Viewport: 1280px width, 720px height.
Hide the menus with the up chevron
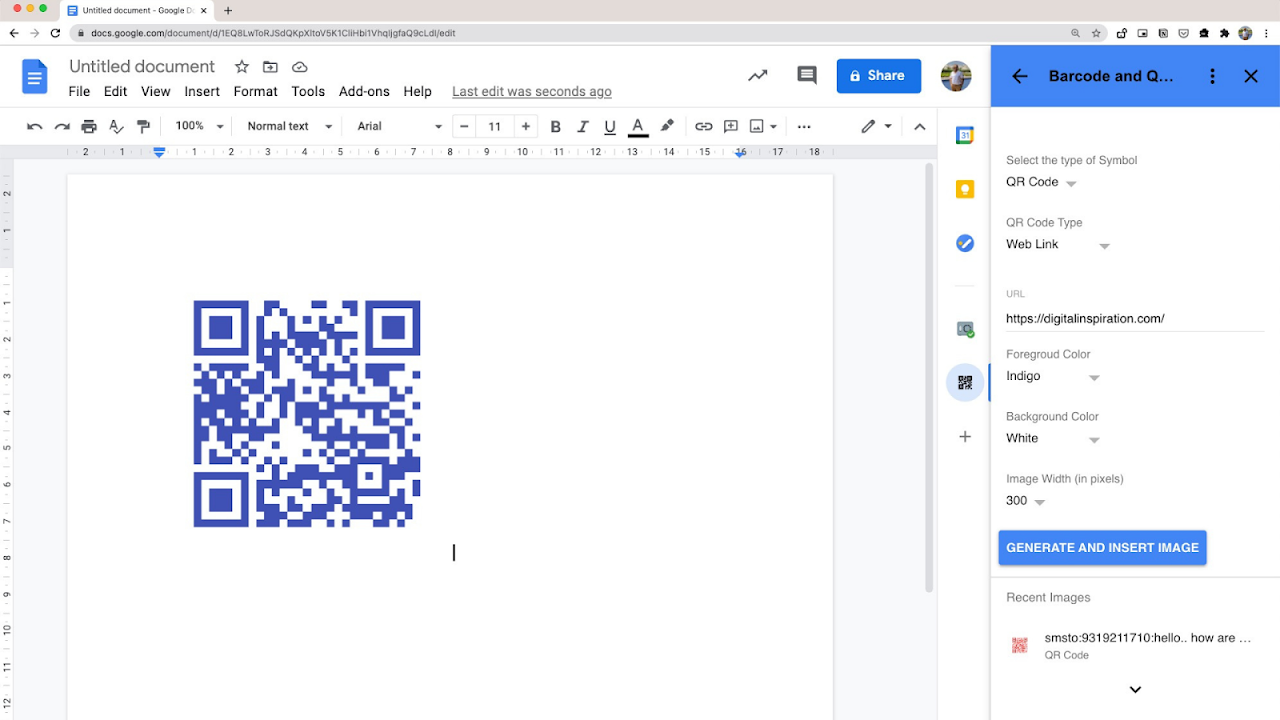point(920,126)
